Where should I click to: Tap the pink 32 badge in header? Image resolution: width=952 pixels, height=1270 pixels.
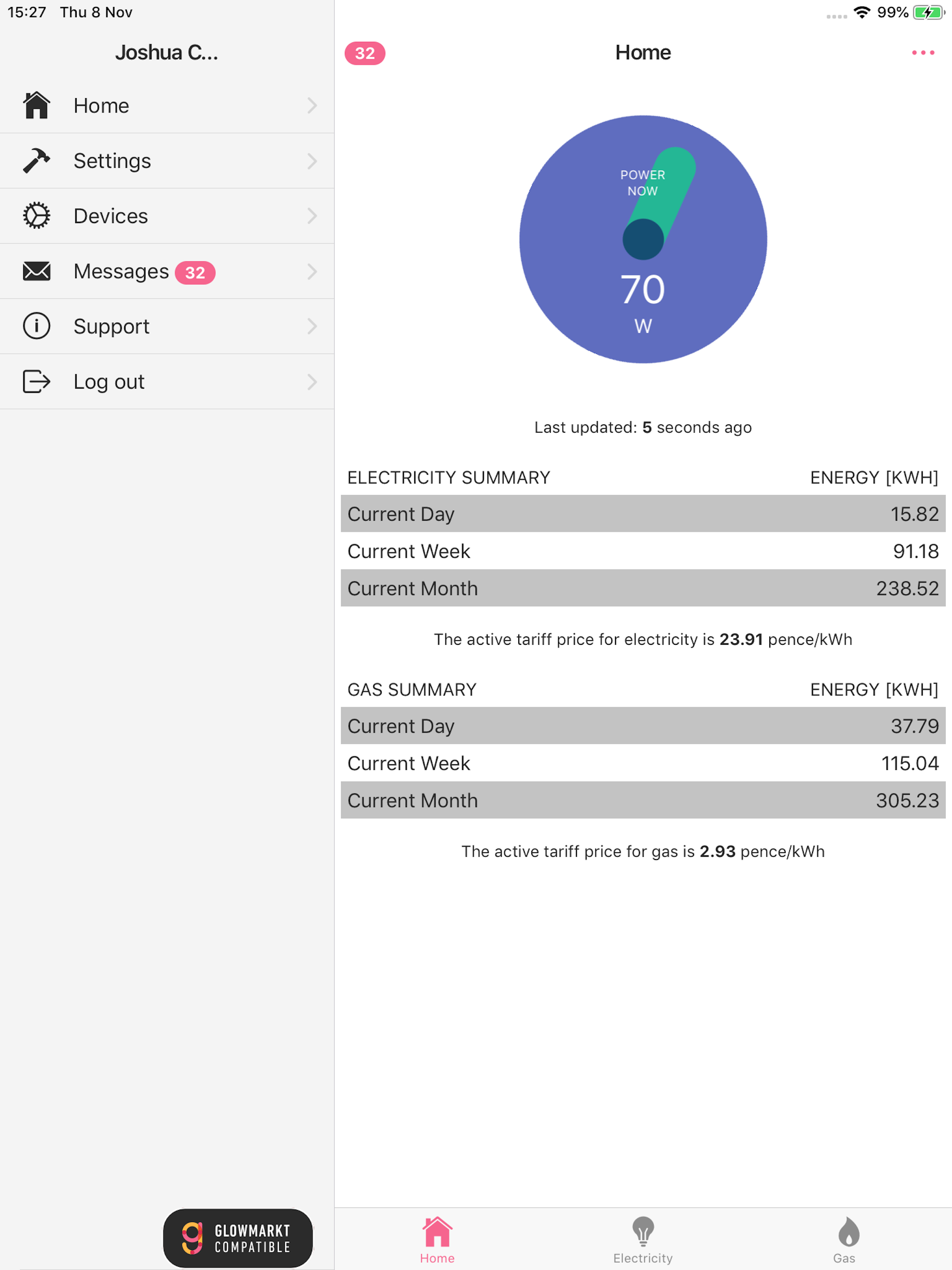click(364, 53)
